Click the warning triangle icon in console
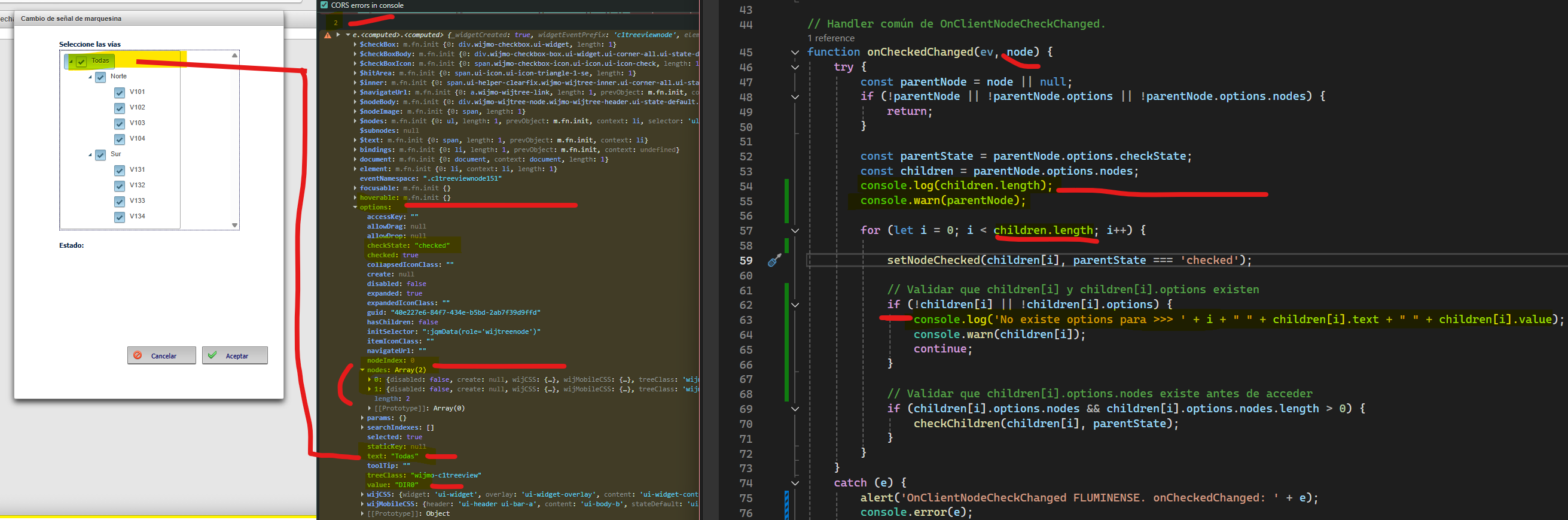This screenshot has height=520, width=1568. pos(328,35)
